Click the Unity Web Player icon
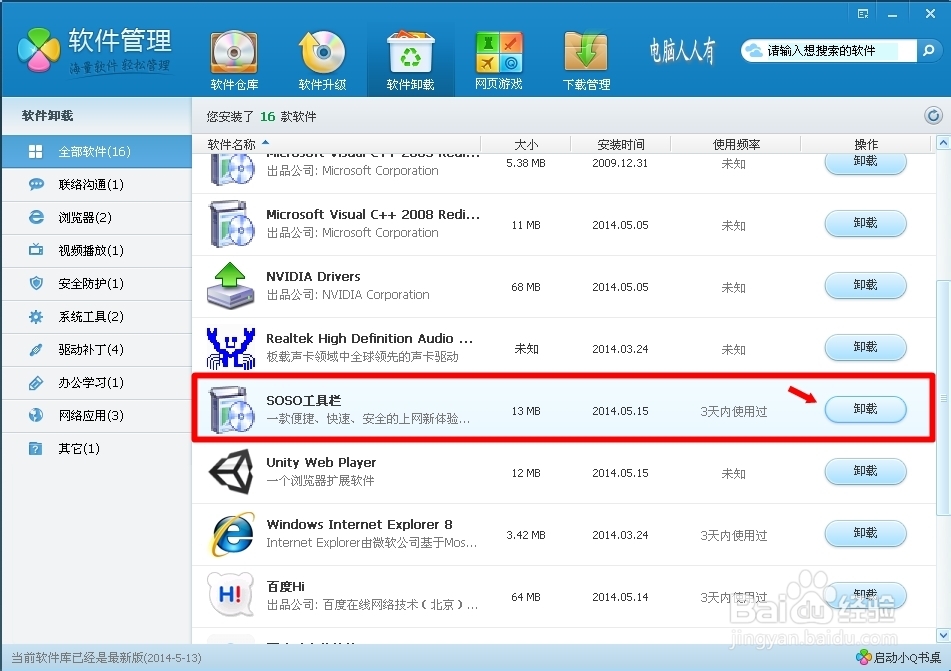This screenshot has height=671, width=951. point(230,471)
